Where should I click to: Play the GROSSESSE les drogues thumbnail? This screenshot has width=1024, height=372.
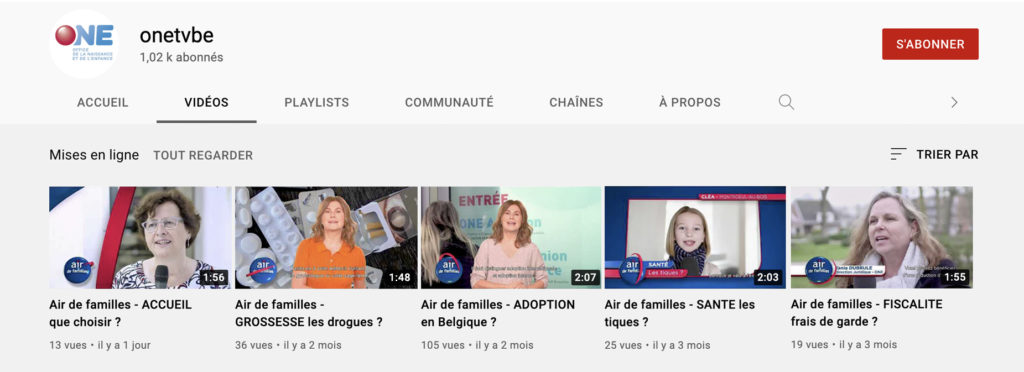pos(326,238)
